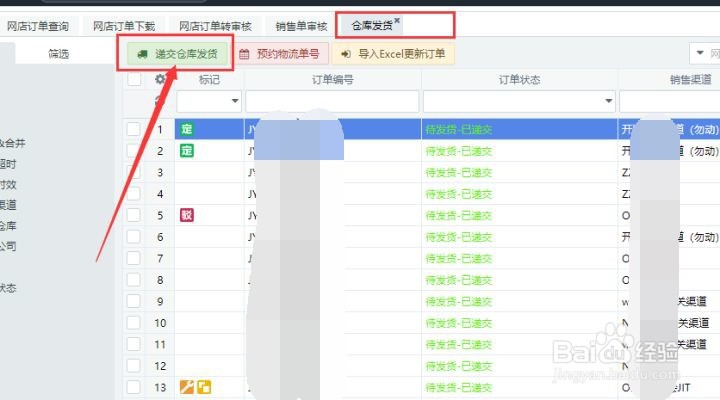Click the orange wrench mark in row 13

coord(186,387)
